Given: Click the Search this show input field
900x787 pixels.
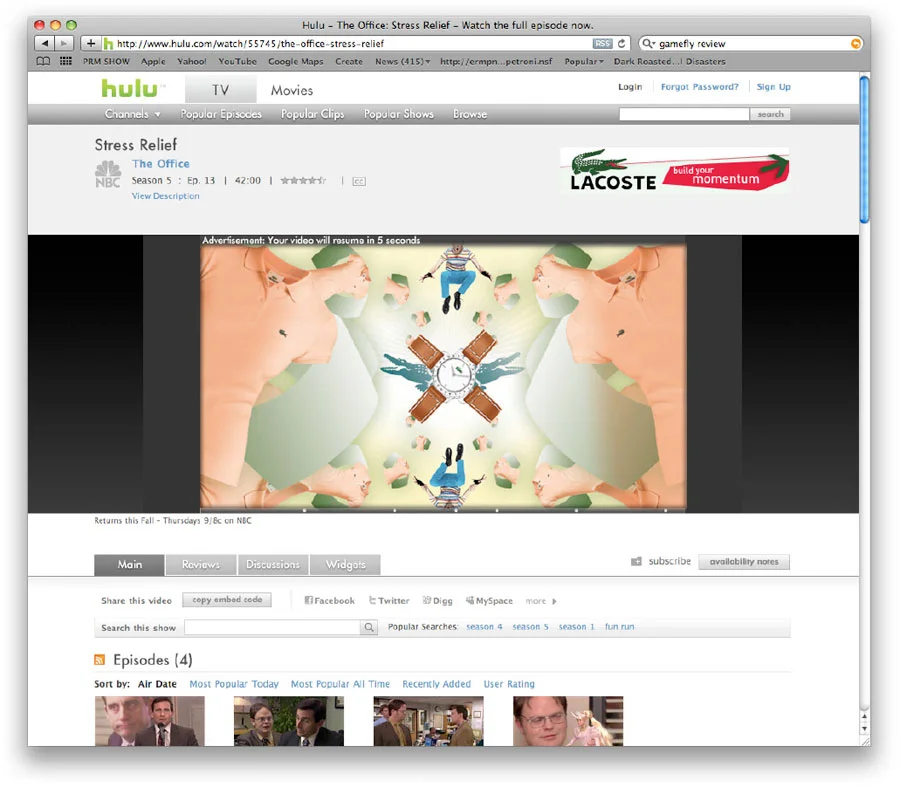Looking at the screenshot, I should pos(273,627).
